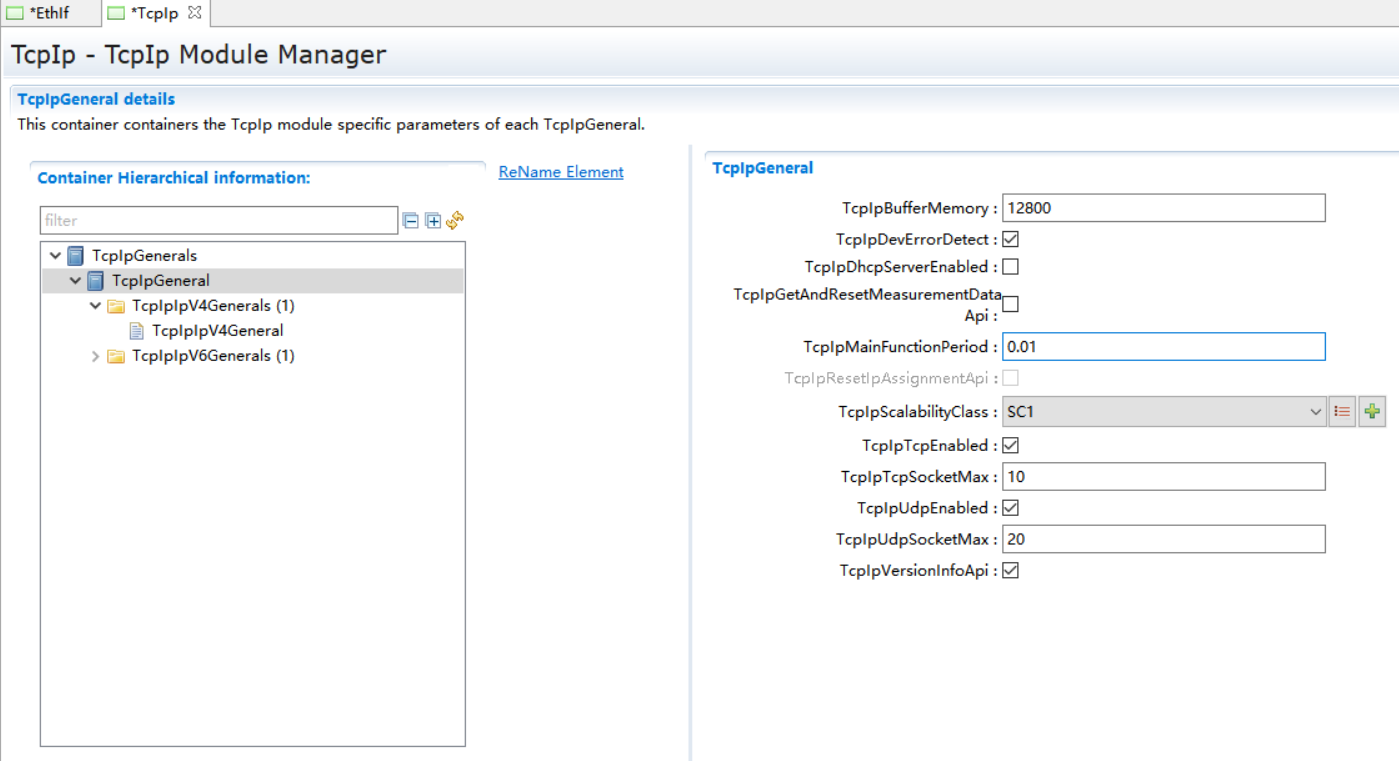The height and width of the screenshot is (761, 1399).
Task: Expand the TcpIpIpV6Generals node arrow
Action: [95, 356]
